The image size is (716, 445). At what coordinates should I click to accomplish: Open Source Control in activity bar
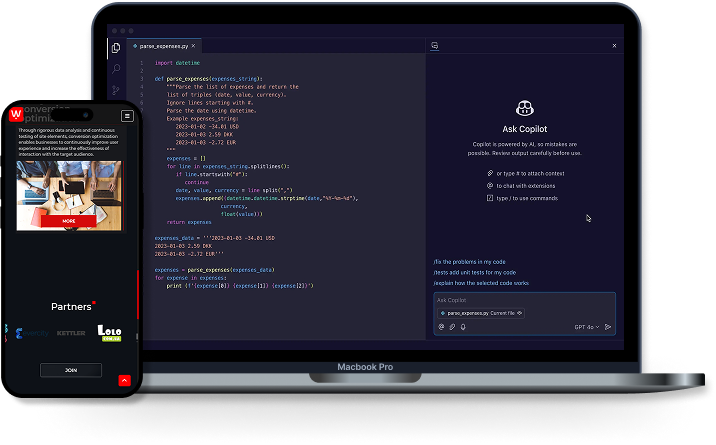[x=117, y=90]
